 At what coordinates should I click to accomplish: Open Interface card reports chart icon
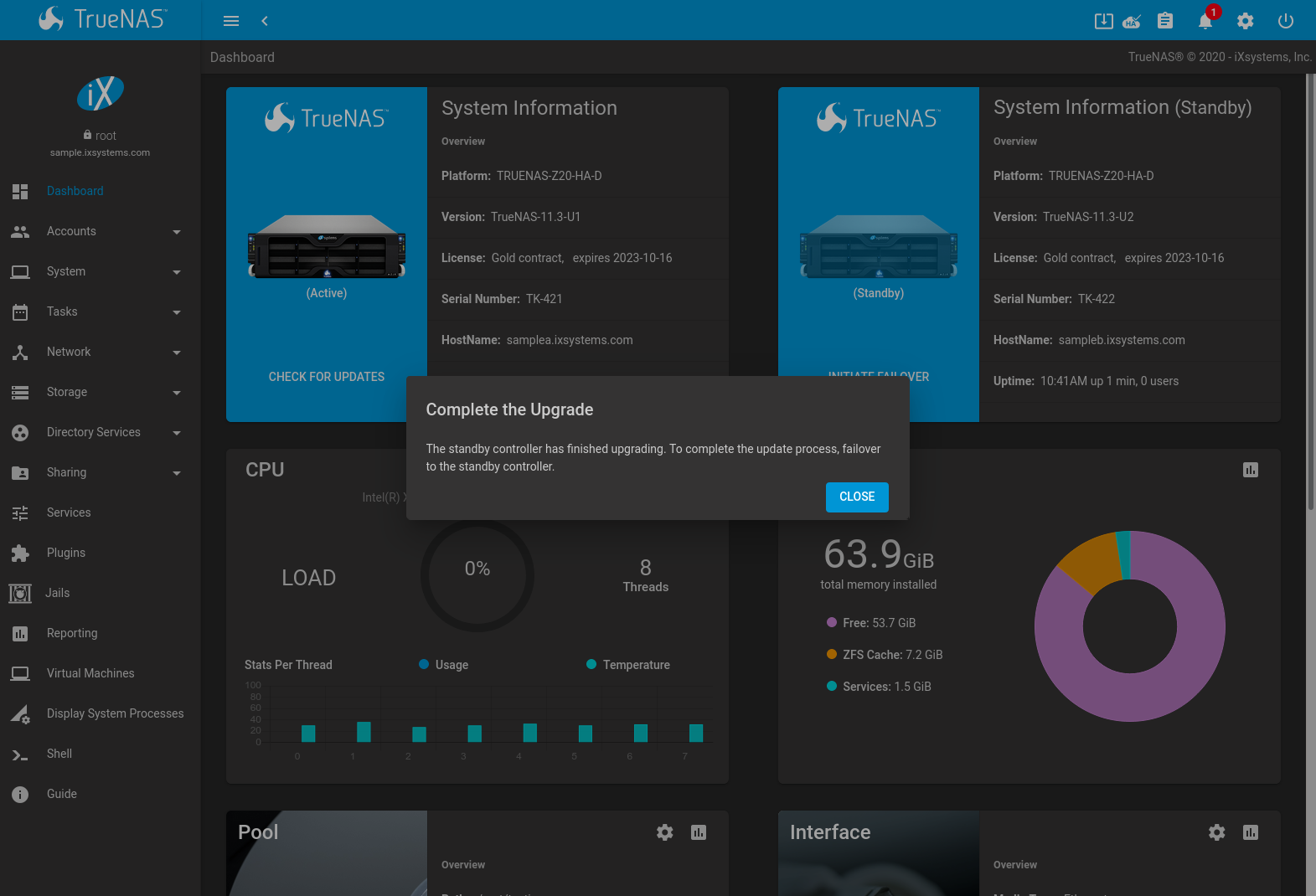tap(1251, 832)
